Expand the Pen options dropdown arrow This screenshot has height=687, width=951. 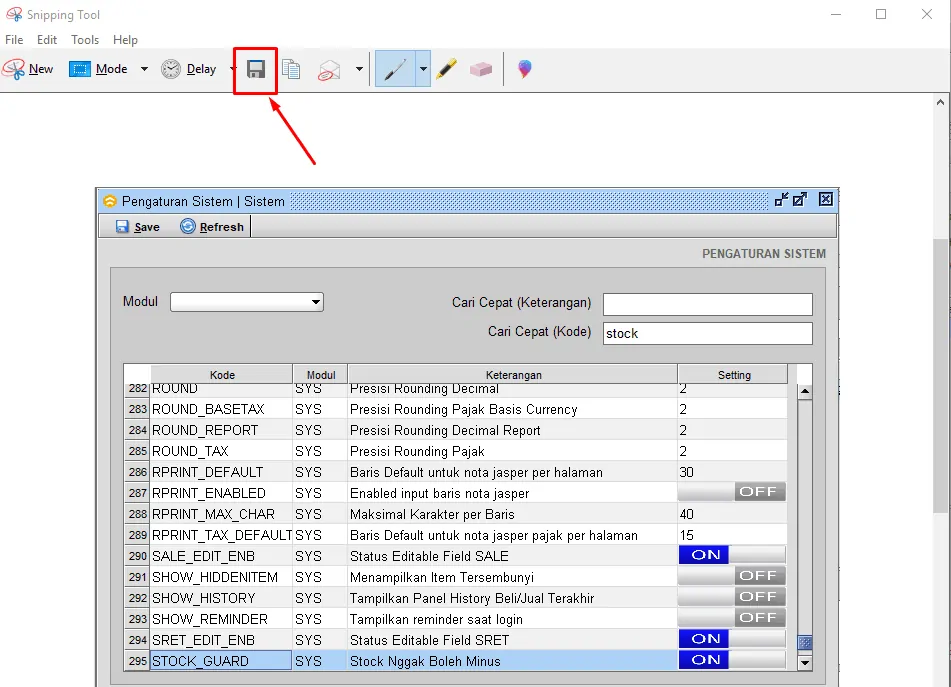[x=423, y=69]
